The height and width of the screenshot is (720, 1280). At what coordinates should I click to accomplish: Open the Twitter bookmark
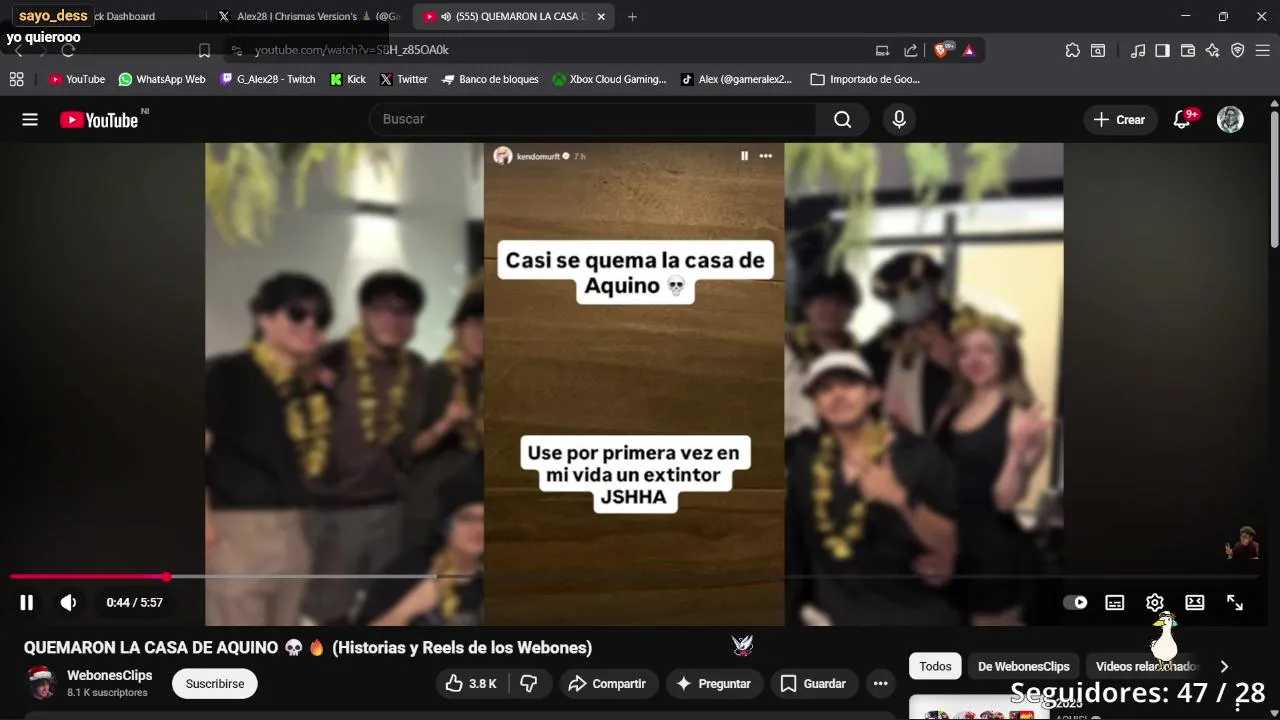[x=403, y=79]
